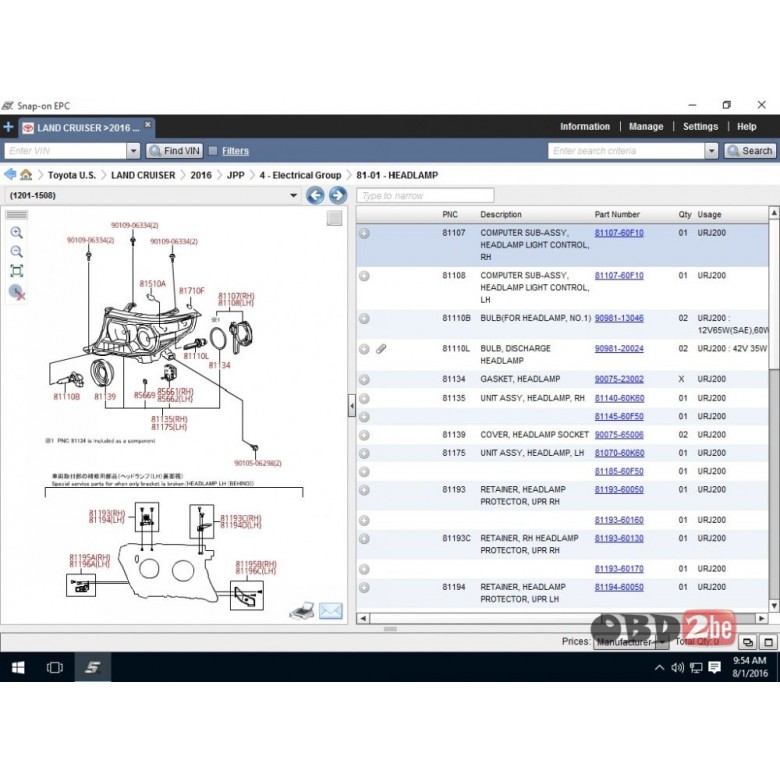Fit diagram to window
This screenshot has width=780, height=780.
[16, 271]
